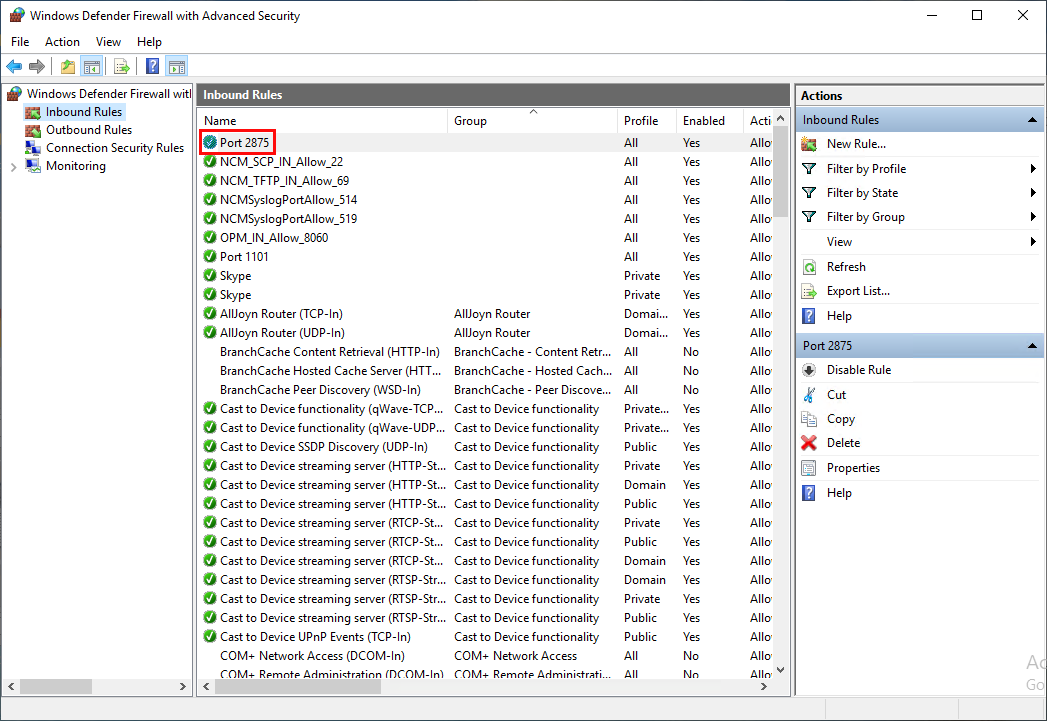Click the red Delete X icon

pyautogui.click(x=809, y=443)
